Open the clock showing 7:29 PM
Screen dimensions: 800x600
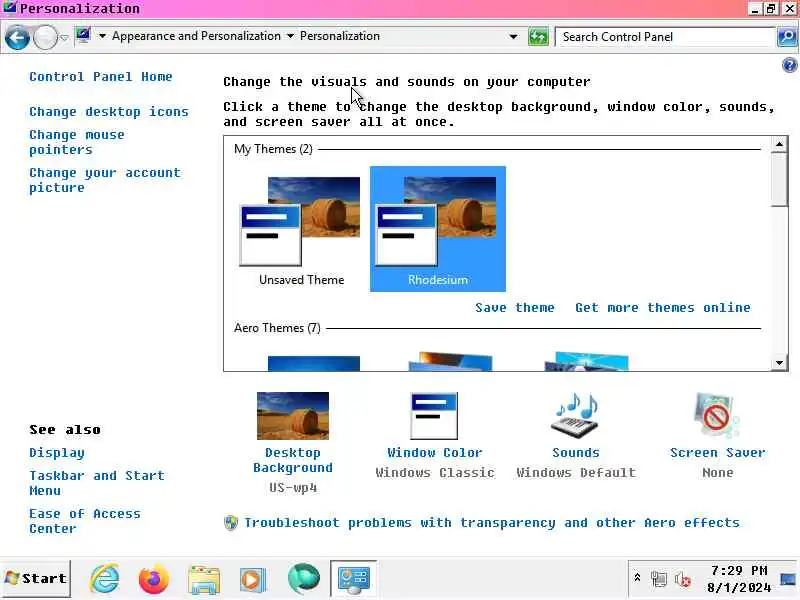point(739,579)
